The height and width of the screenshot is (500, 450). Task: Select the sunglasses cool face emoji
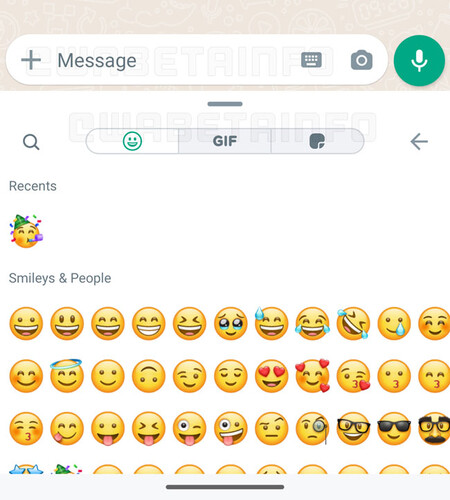pos(394,429)
